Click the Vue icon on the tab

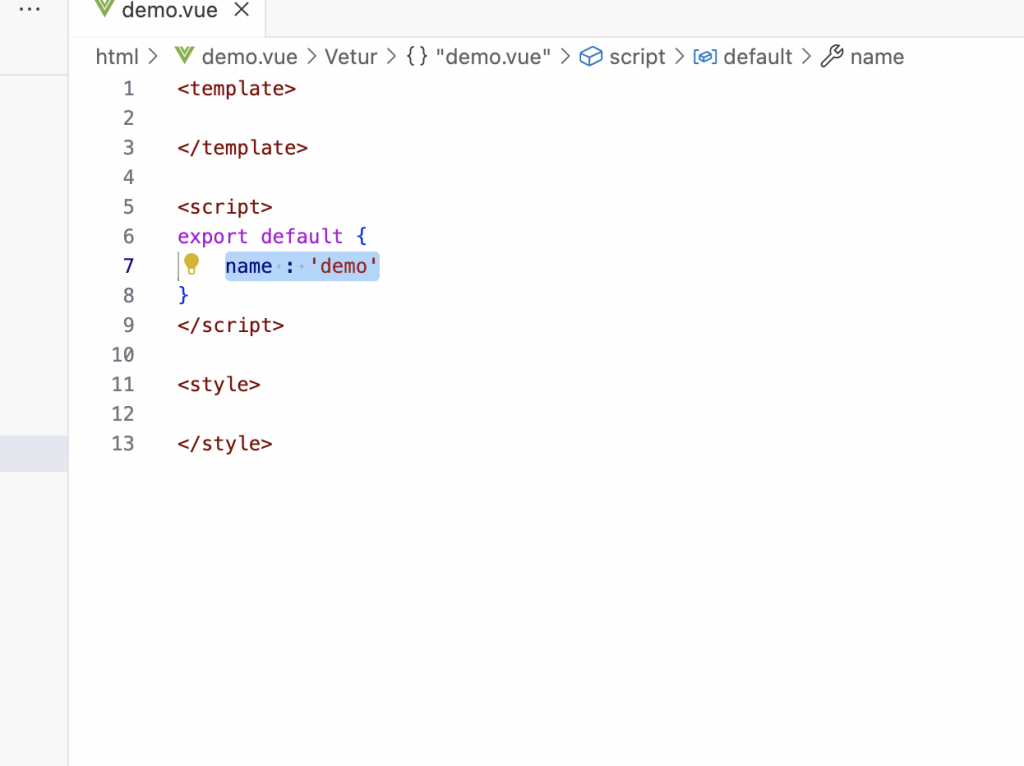pyautogui.click(x=104, y=8)
